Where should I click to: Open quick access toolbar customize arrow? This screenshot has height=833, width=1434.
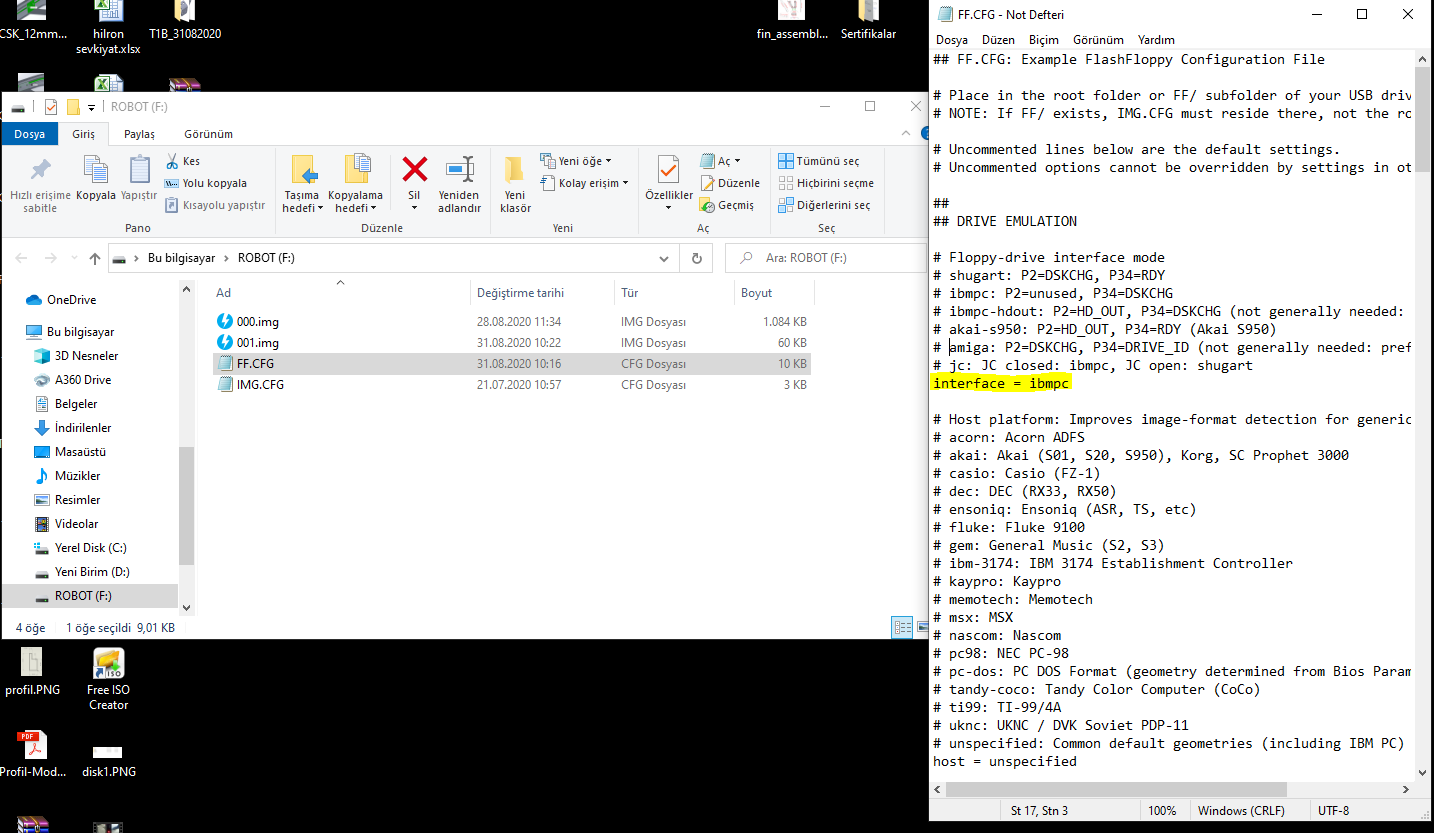pyautogui.click(x=92, y=107)
